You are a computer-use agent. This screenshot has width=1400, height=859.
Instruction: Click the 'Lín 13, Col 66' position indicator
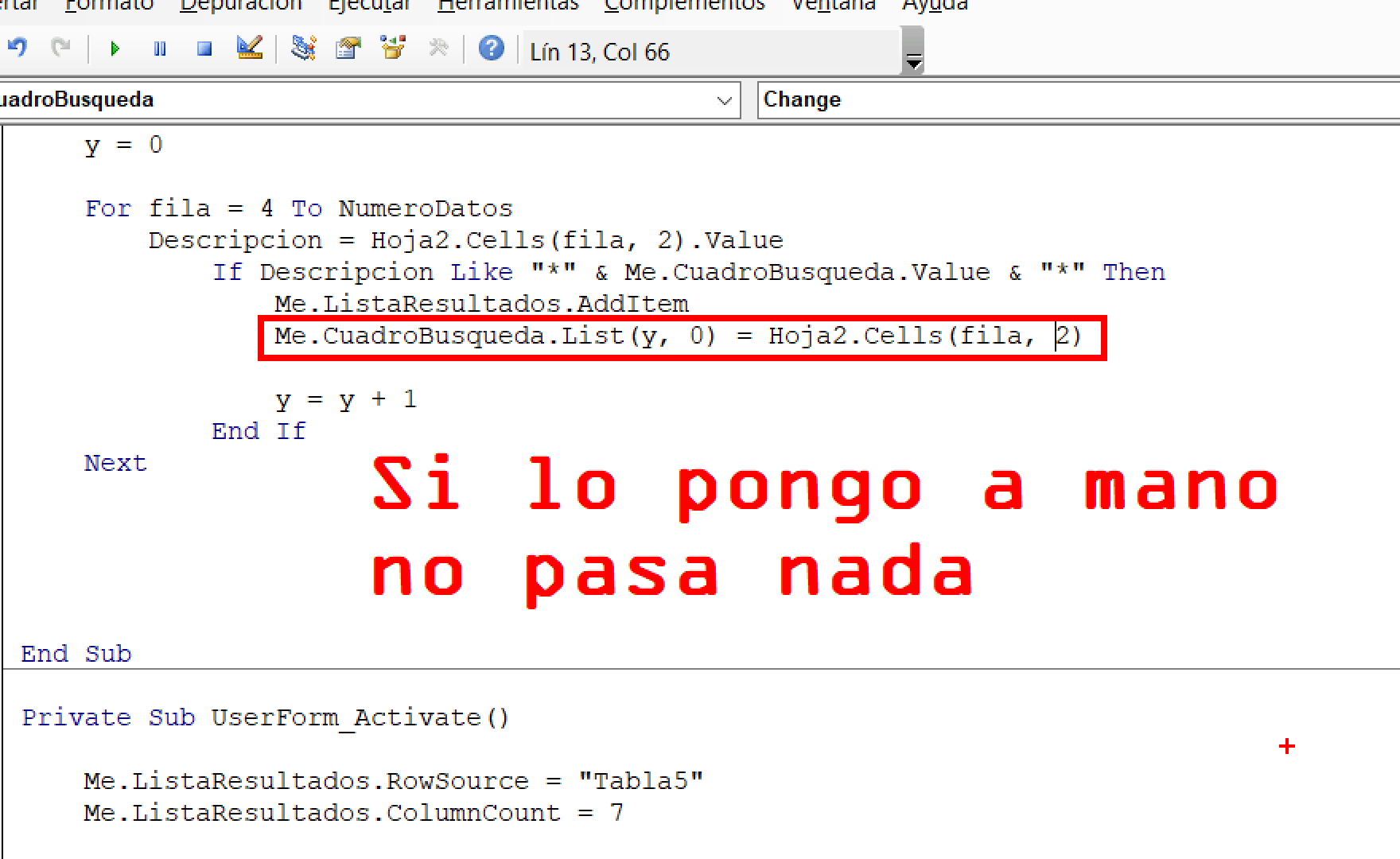(600, 52)
